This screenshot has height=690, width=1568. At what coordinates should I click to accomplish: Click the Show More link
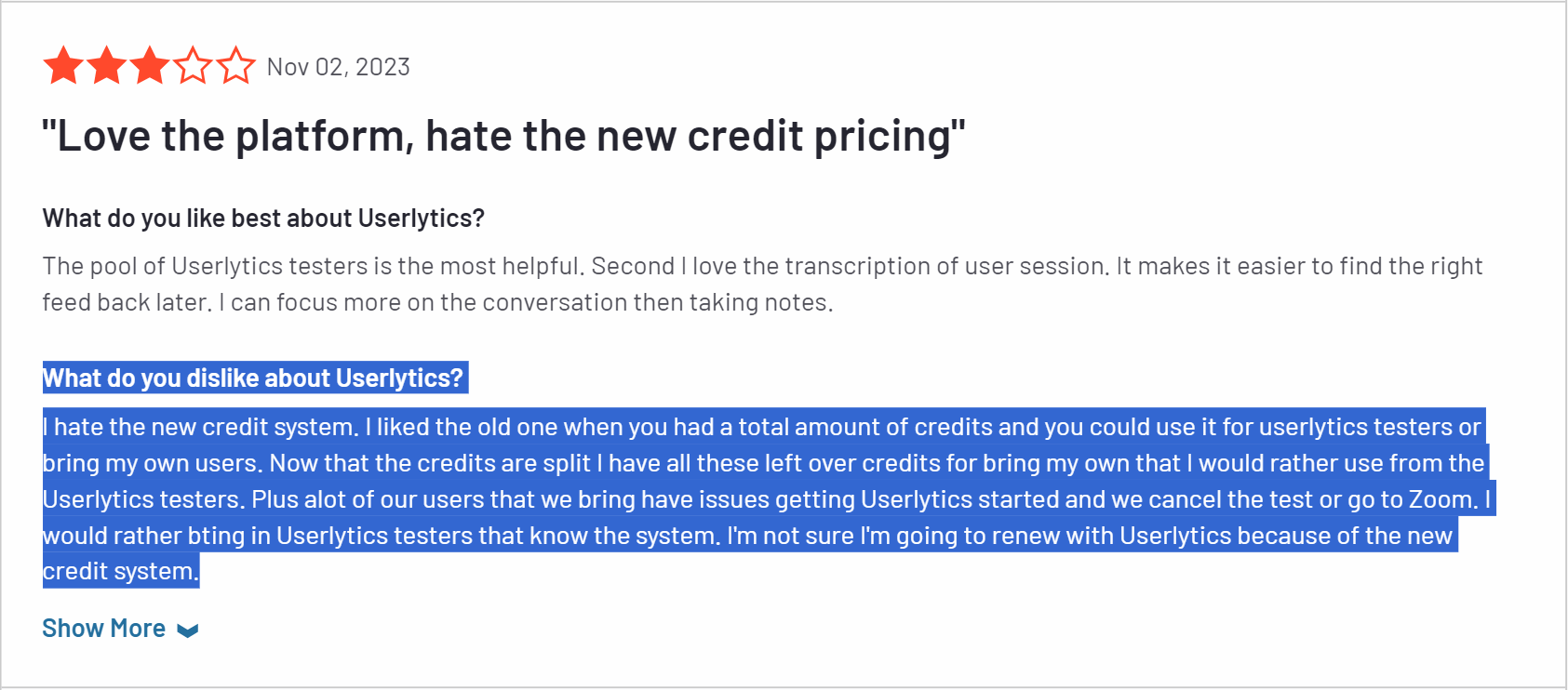pyautogui.click(x=103, y=628)
